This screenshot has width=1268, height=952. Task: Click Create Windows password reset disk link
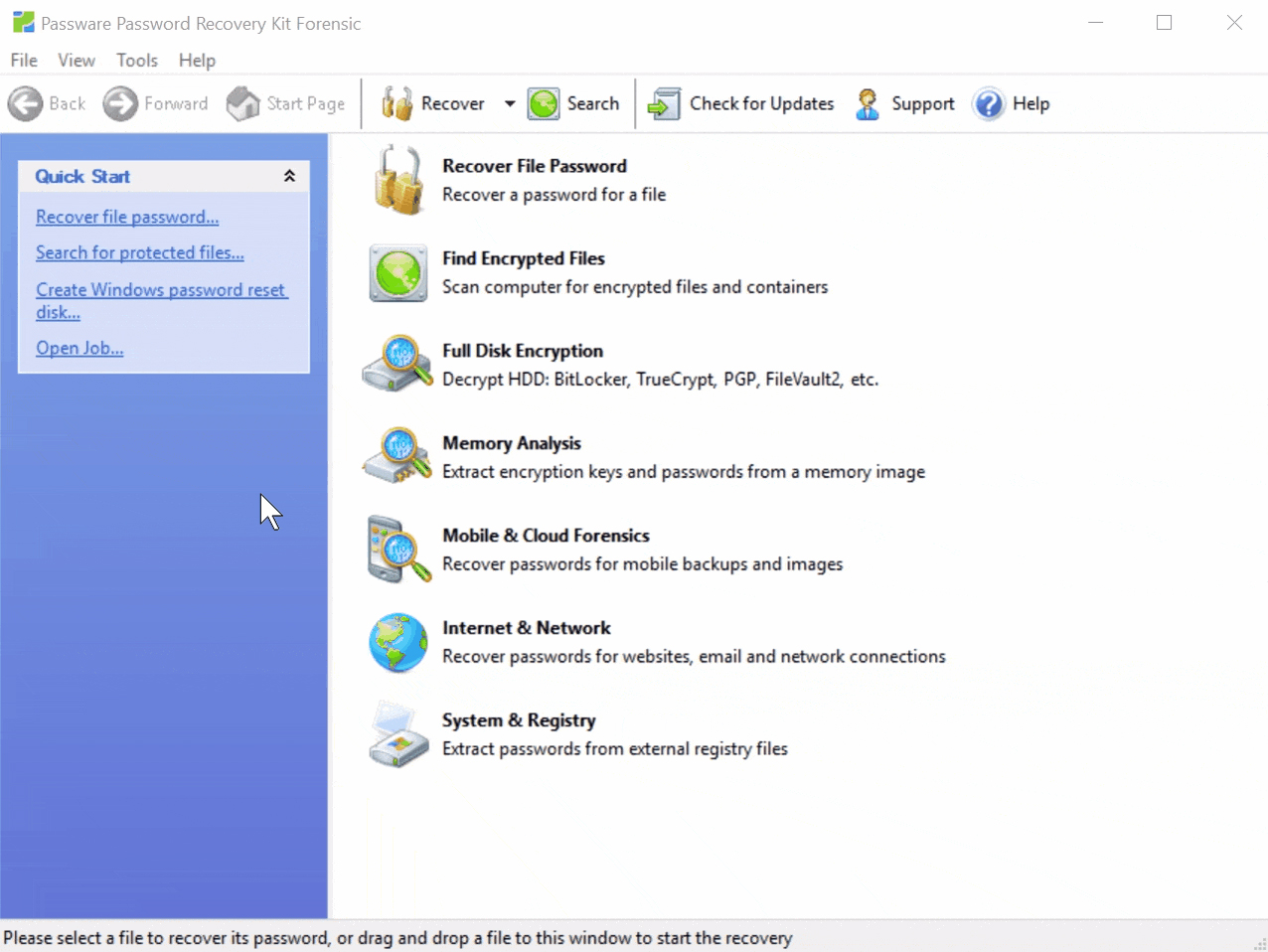pos(162,300)
